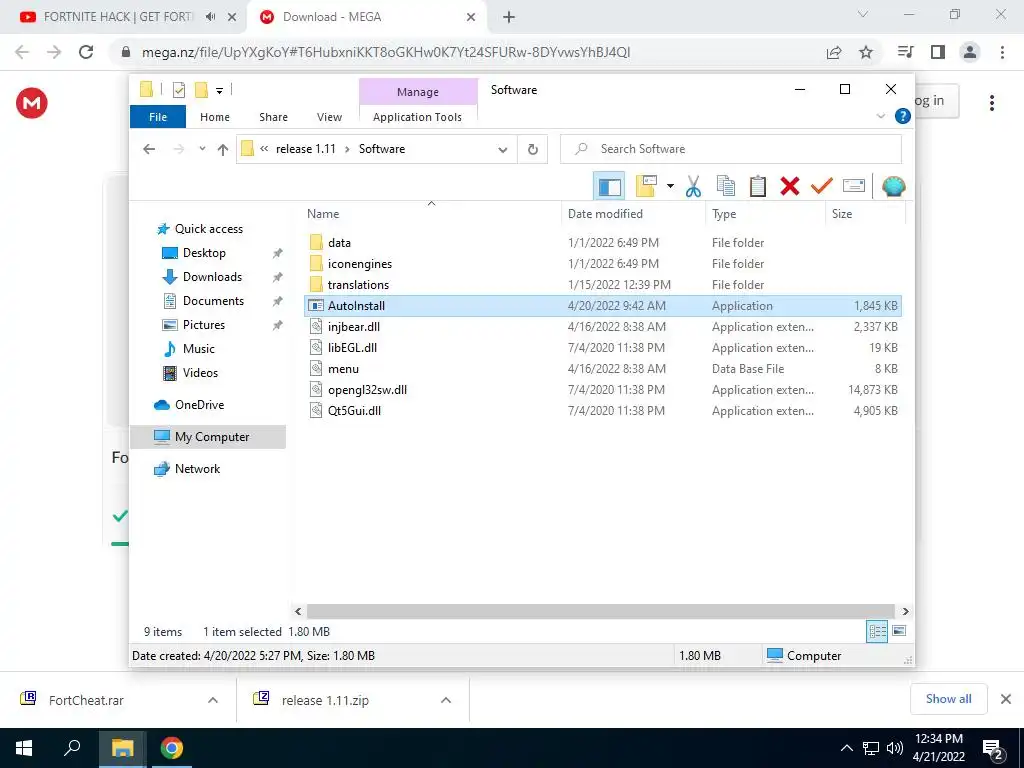Open quick access toolbar customize dropdown

click(x=219, y=90)
